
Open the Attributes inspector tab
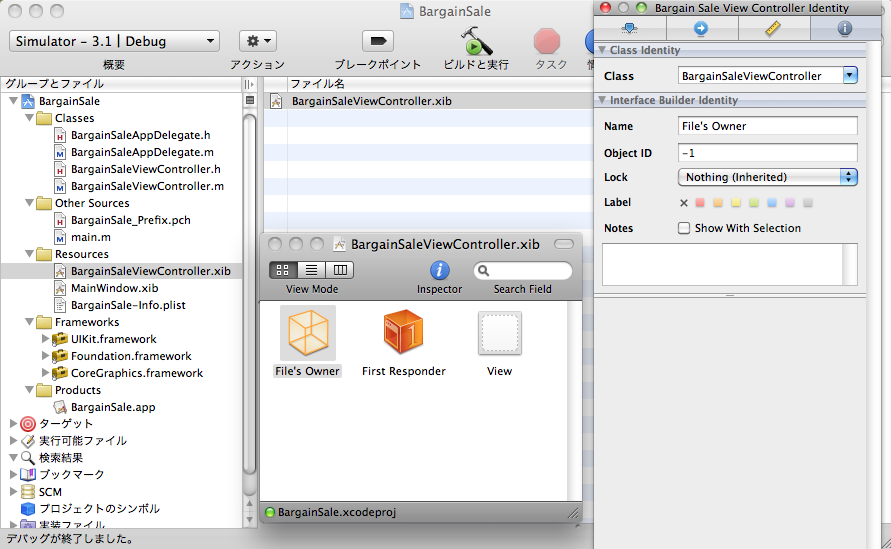click(x=630, y=28)
